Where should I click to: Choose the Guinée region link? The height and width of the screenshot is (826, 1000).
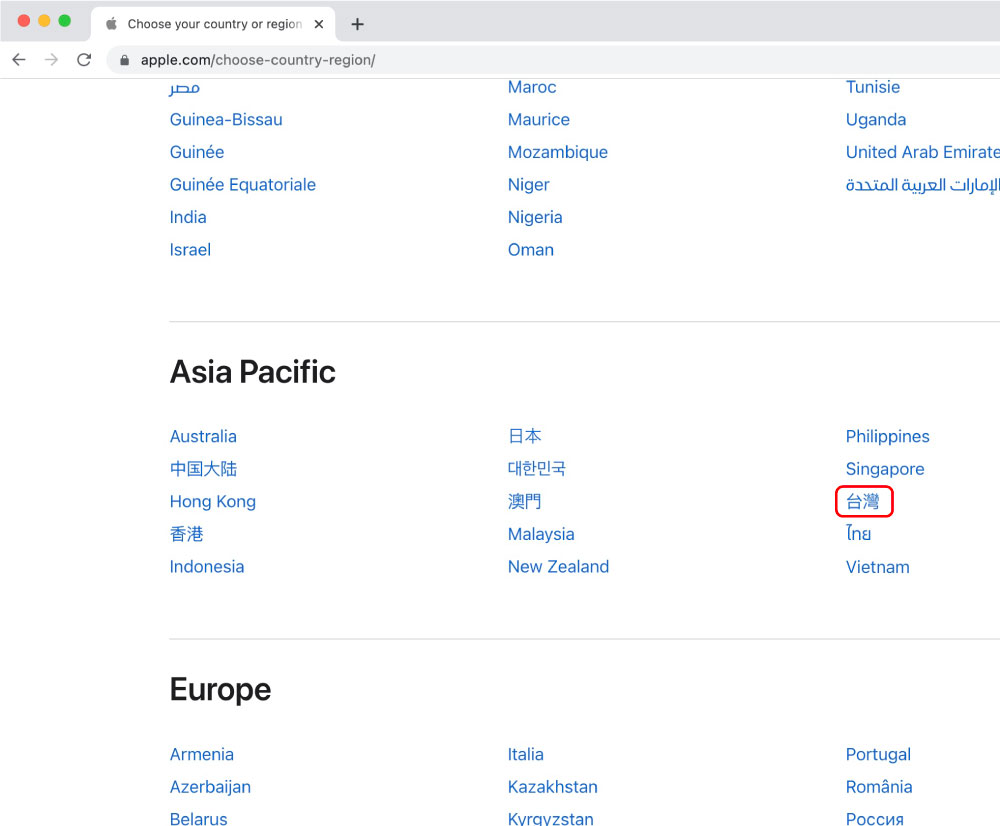(x=196, y=152)
